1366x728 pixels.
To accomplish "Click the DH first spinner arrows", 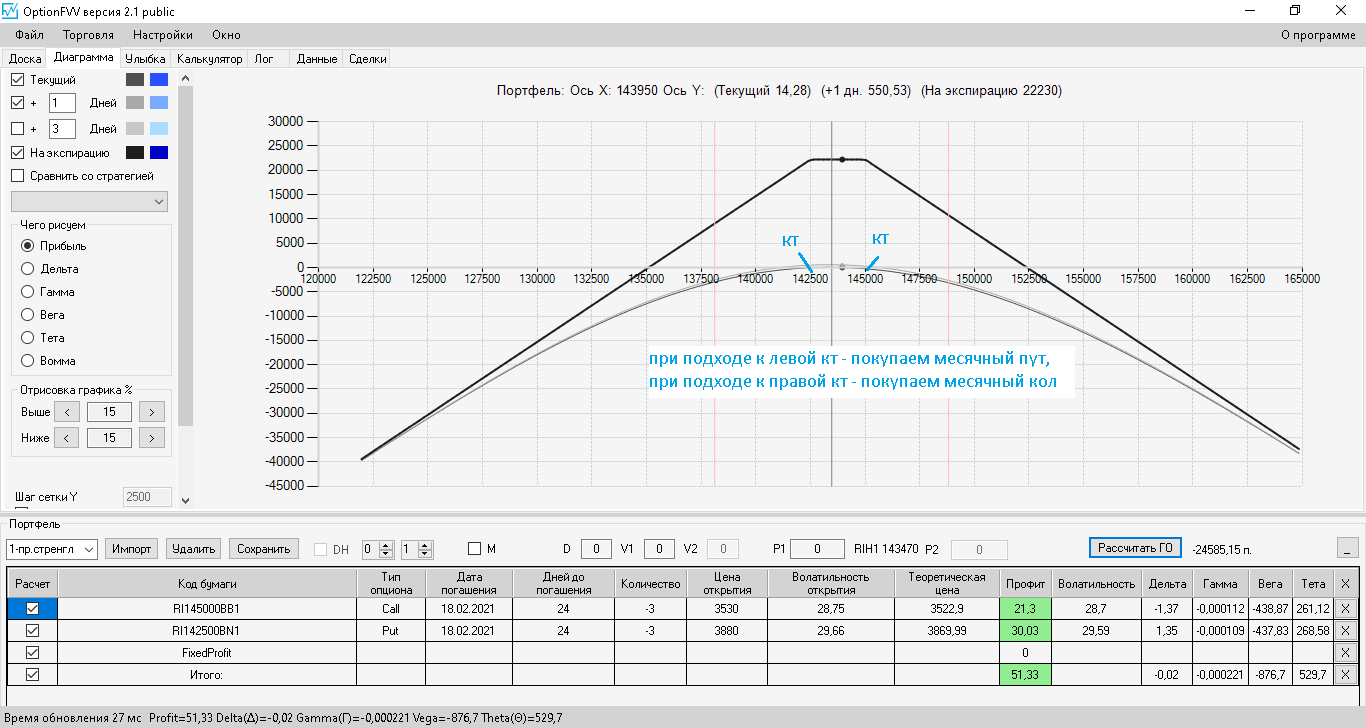I will coord(387,549).
